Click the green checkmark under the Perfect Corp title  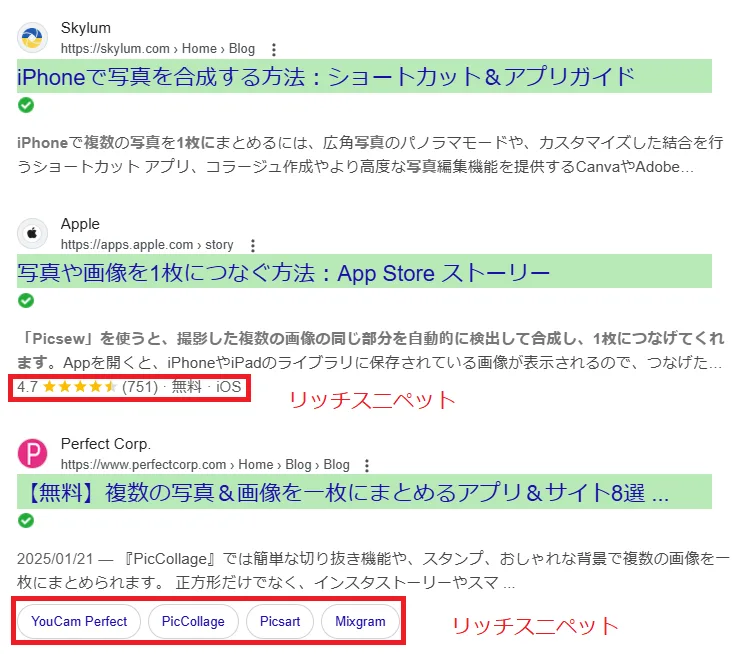point(26,520)
